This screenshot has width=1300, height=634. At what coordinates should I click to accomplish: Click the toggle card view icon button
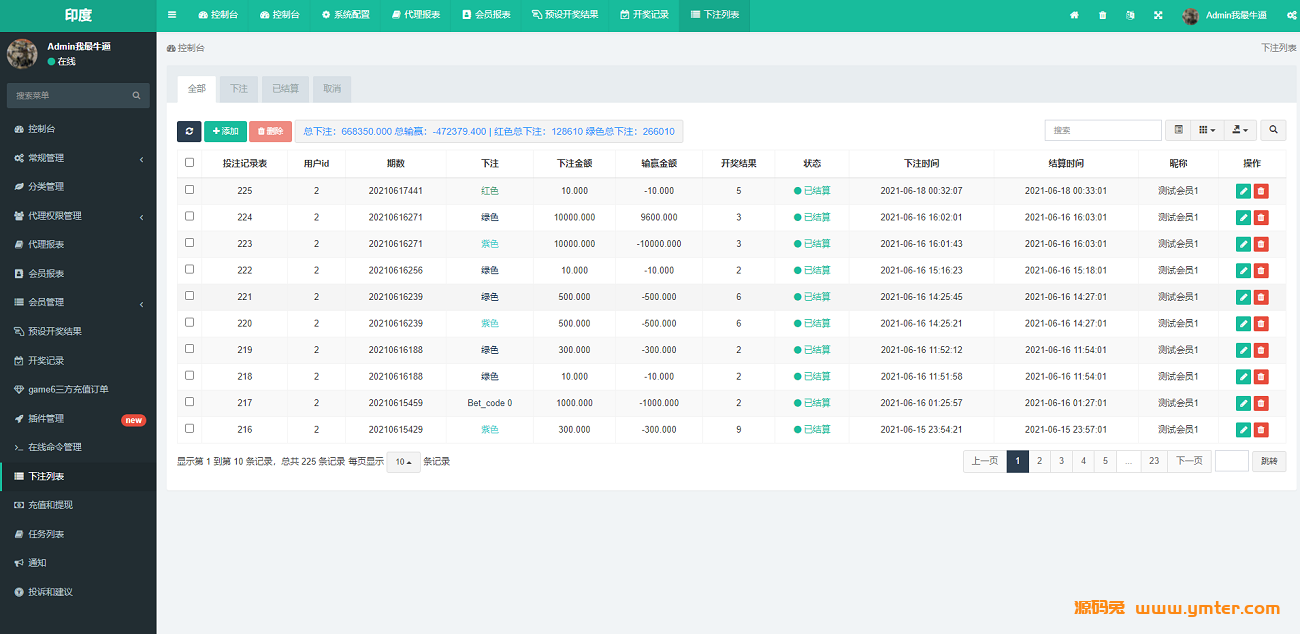(x=1179, y=130)
